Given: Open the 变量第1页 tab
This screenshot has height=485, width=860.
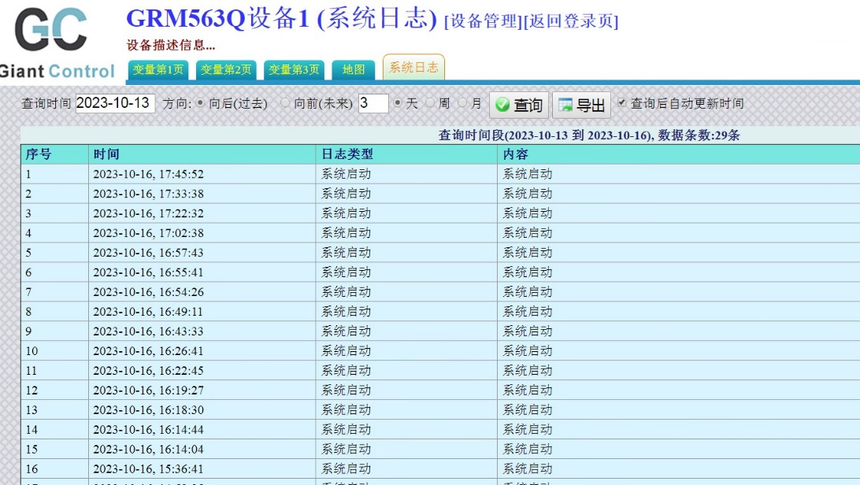Looking at the screenshot, I should (158, 70).
